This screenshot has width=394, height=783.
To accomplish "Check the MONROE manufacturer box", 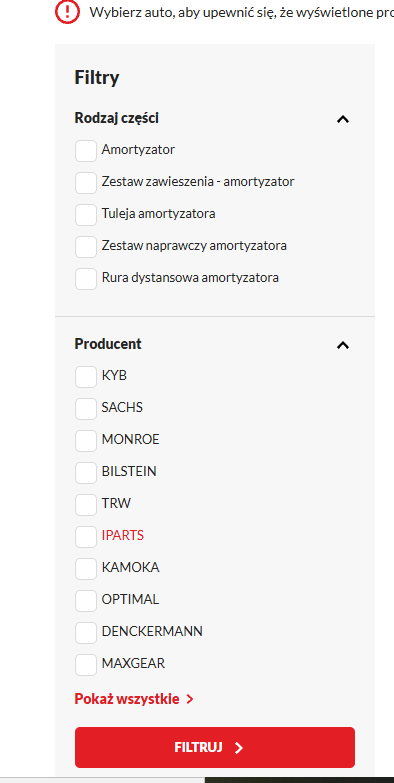I will click(86, 440).
